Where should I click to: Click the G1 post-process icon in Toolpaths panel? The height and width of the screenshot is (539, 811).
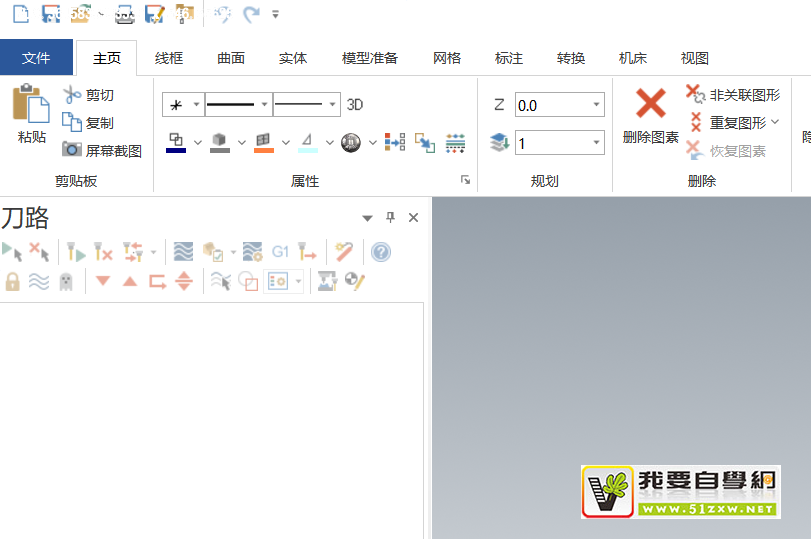click(280, 252)
